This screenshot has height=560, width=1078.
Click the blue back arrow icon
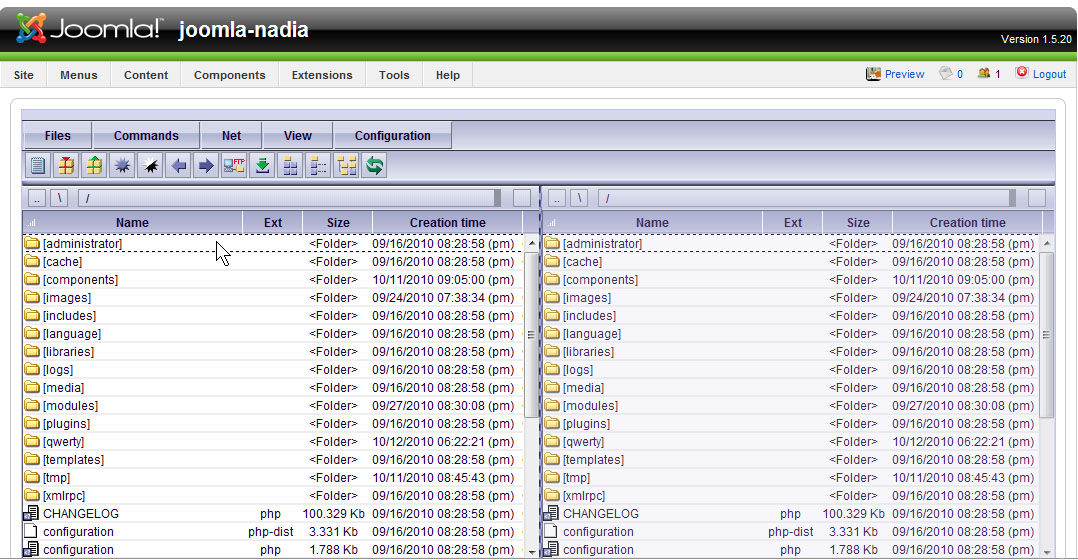pos(179,166)
